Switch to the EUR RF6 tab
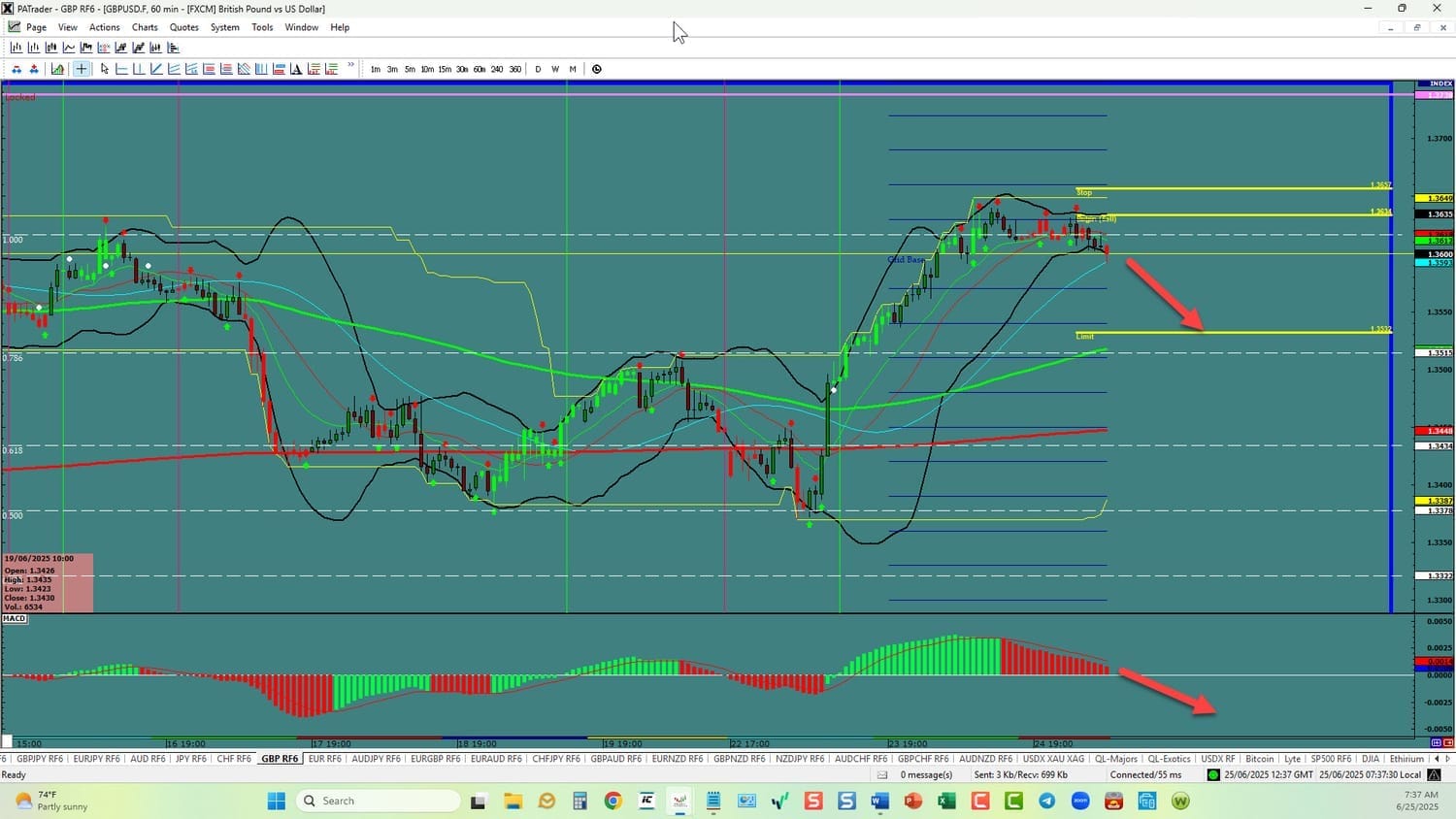 pos(324,759)
